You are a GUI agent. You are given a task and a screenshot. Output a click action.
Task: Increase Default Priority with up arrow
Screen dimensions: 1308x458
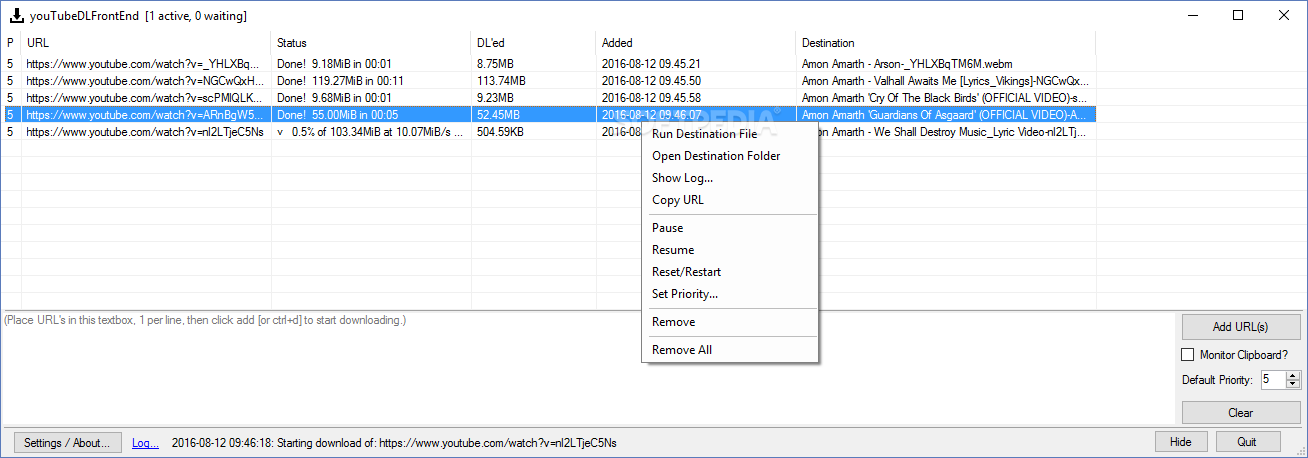(1293, 375)
